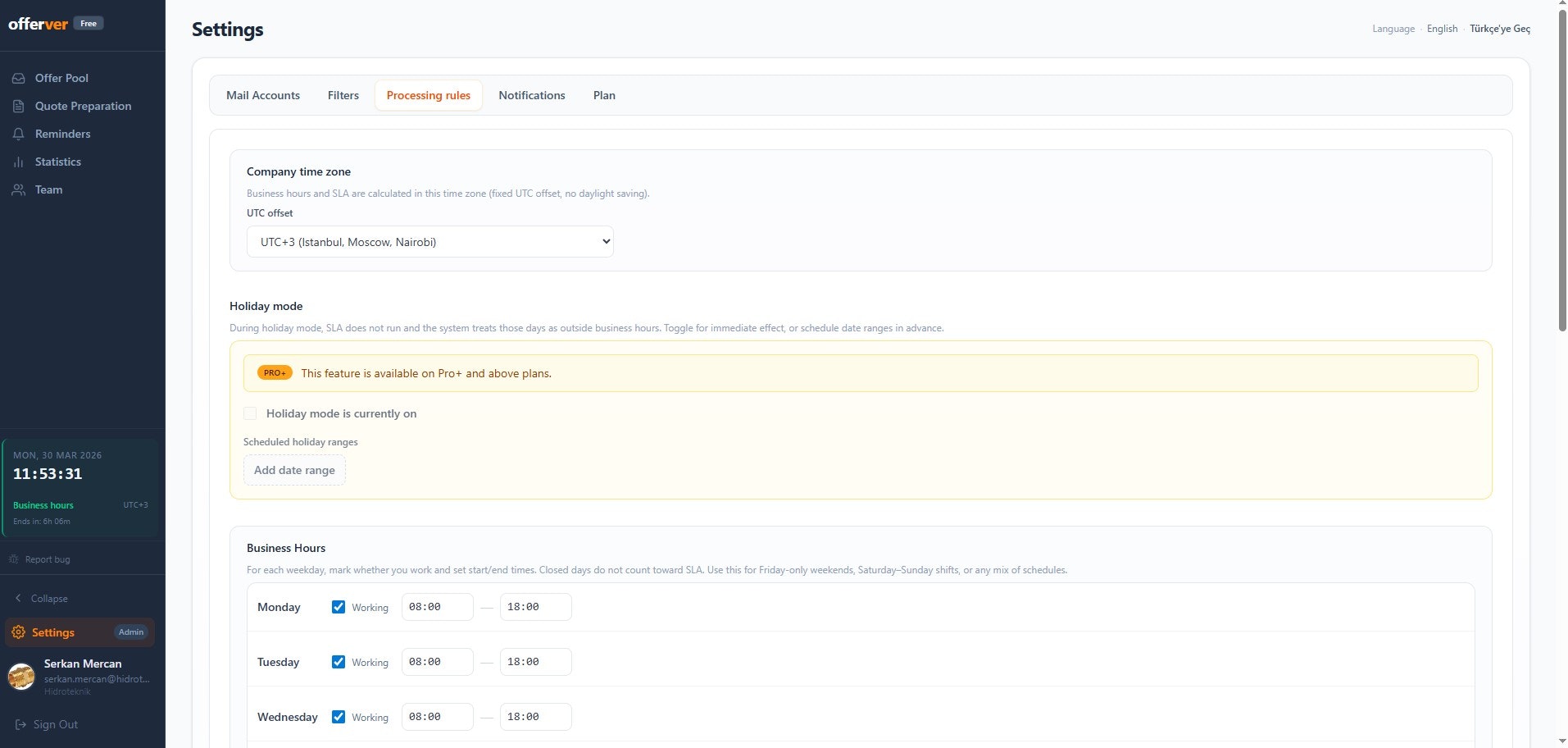Collapse the sidebar using Collapse button

click(x=41, y=598)
